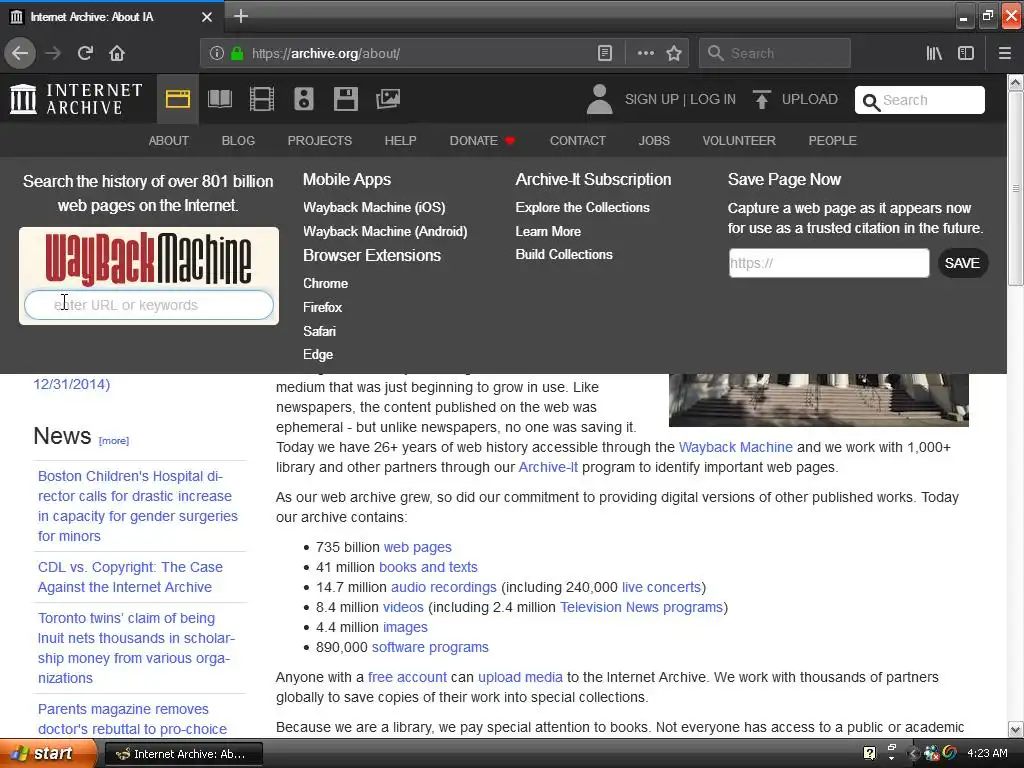Open Wayback Machine (Android) link
Image resolution: width=1024 pixels, height=768 pixels.
tap(385, 231)
